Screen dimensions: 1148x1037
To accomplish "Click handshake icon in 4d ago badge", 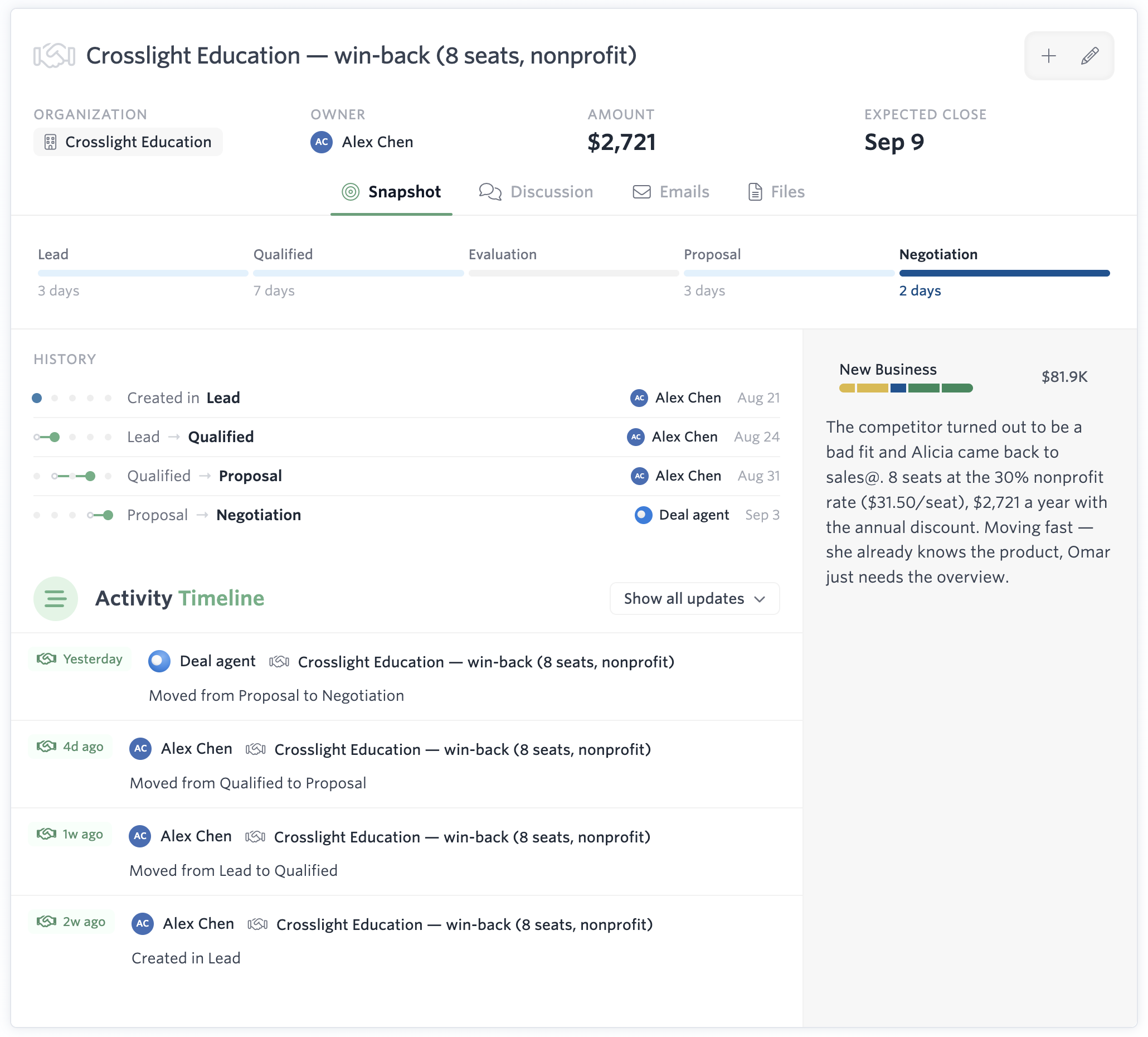I will 47,747.
